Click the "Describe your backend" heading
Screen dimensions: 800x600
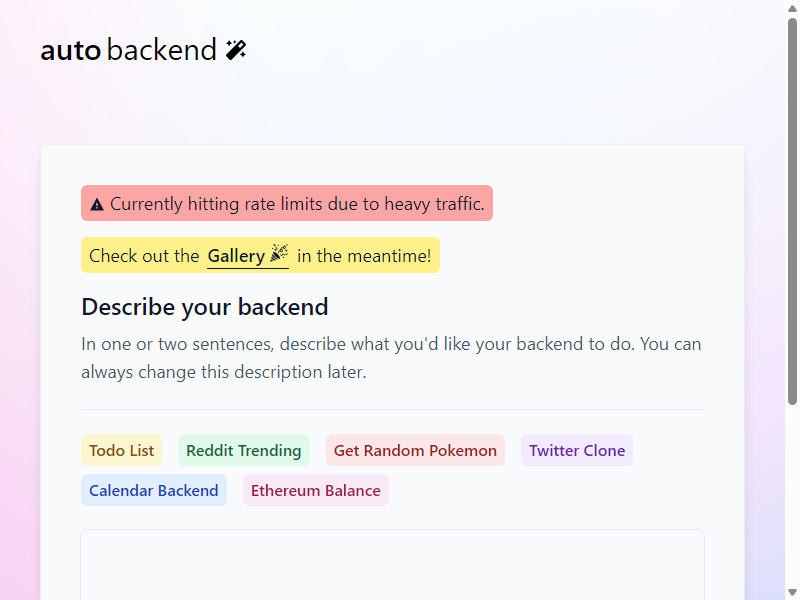[205, 307]
